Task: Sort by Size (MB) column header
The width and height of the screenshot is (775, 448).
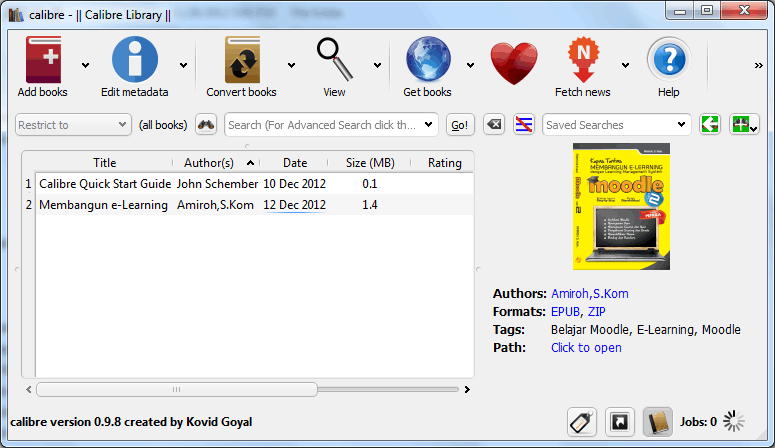Action: (x=370, y=163)
